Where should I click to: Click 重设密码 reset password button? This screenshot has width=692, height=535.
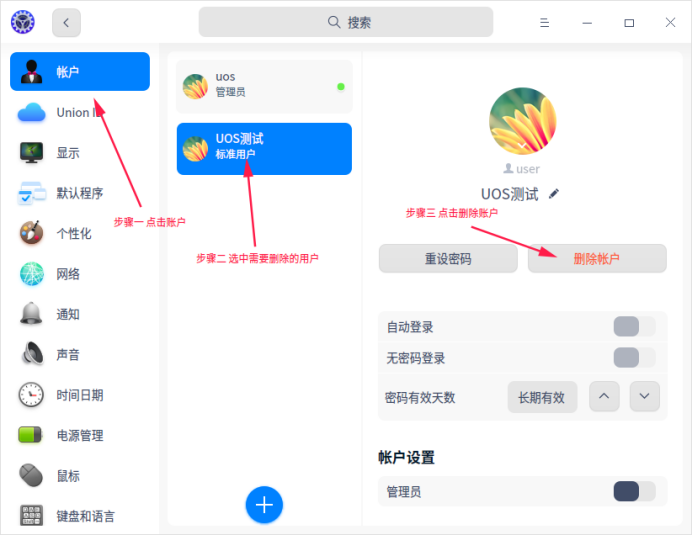point(448,258)
